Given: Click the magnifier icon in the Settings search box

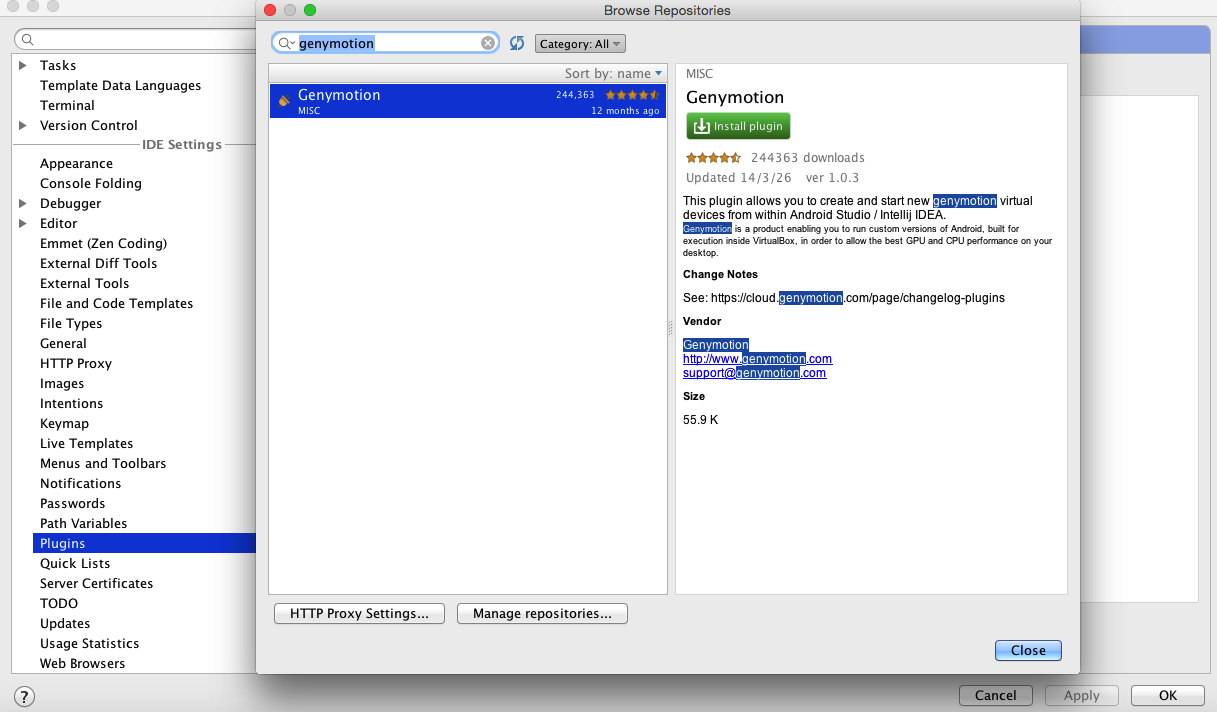Looking at the screenshot, I should coord(28,40).
